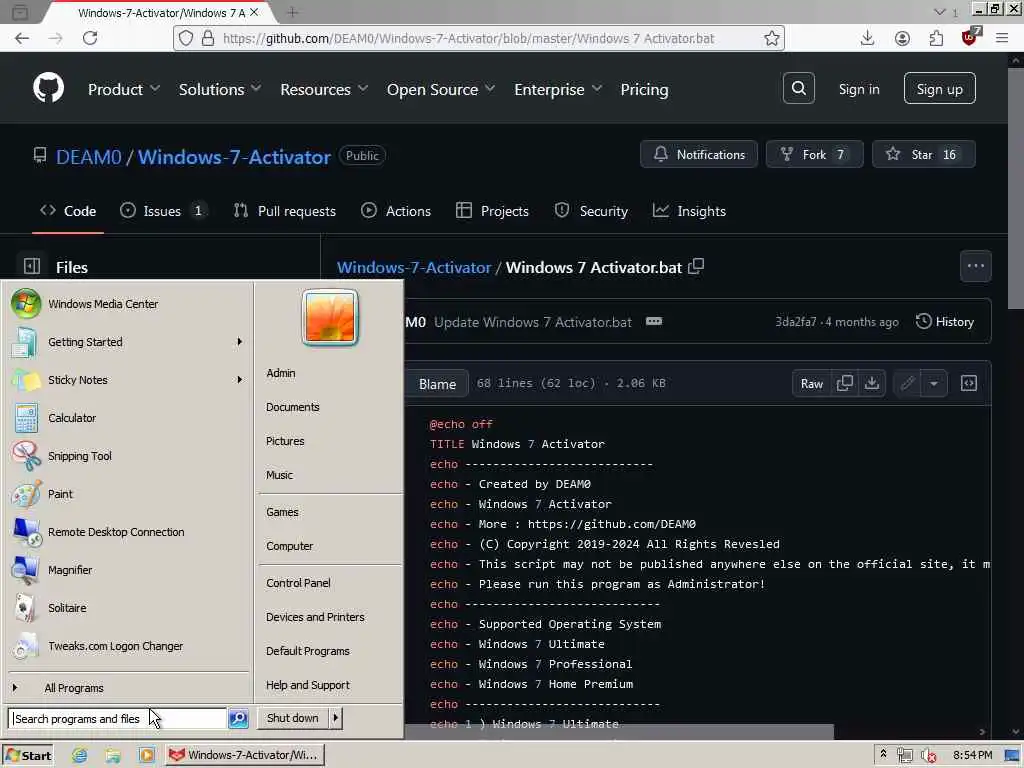The height and width of the screenshot is (768, 1024).
Task: Click the browser back arrow
Action: click(x=22, y=38)
